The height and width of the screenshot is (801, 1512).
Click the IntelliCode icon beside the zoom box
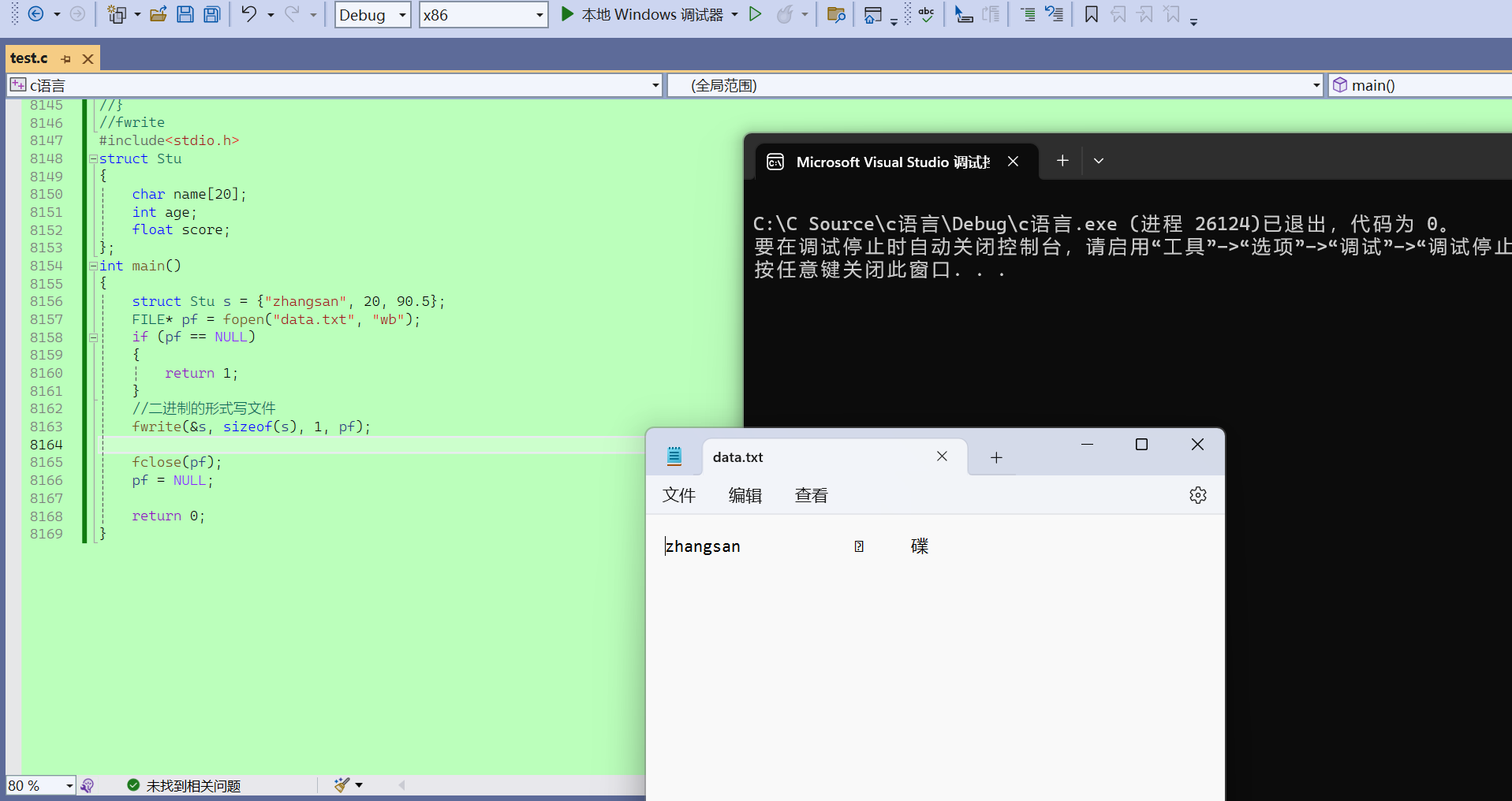(88, 785)
